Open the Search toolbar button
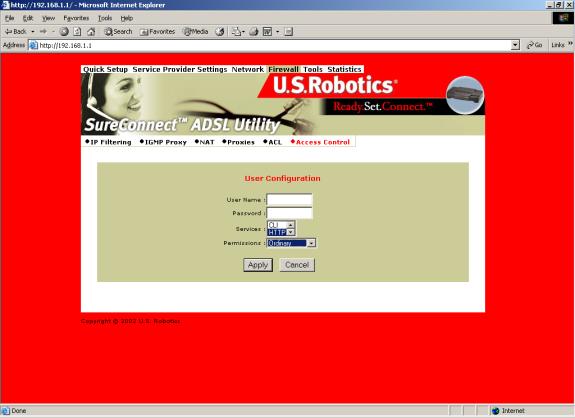This screenshot has width=575, height=418. click(118, 32)
